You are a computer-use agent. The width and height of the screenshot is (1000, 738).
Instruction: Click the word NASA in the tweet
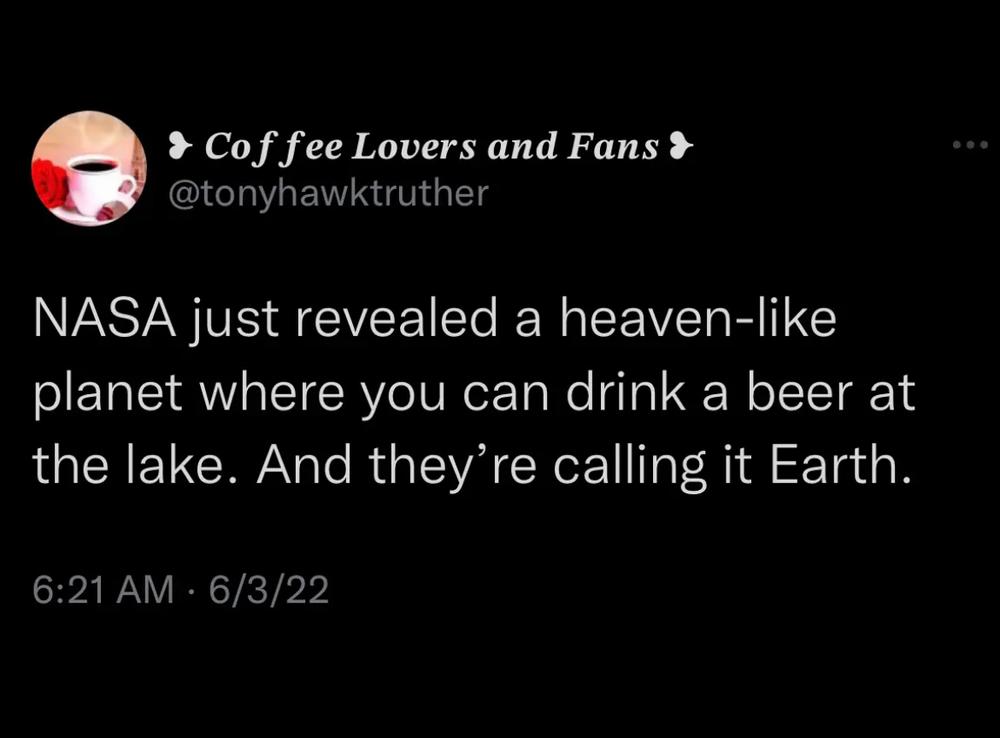coord(104,319)
